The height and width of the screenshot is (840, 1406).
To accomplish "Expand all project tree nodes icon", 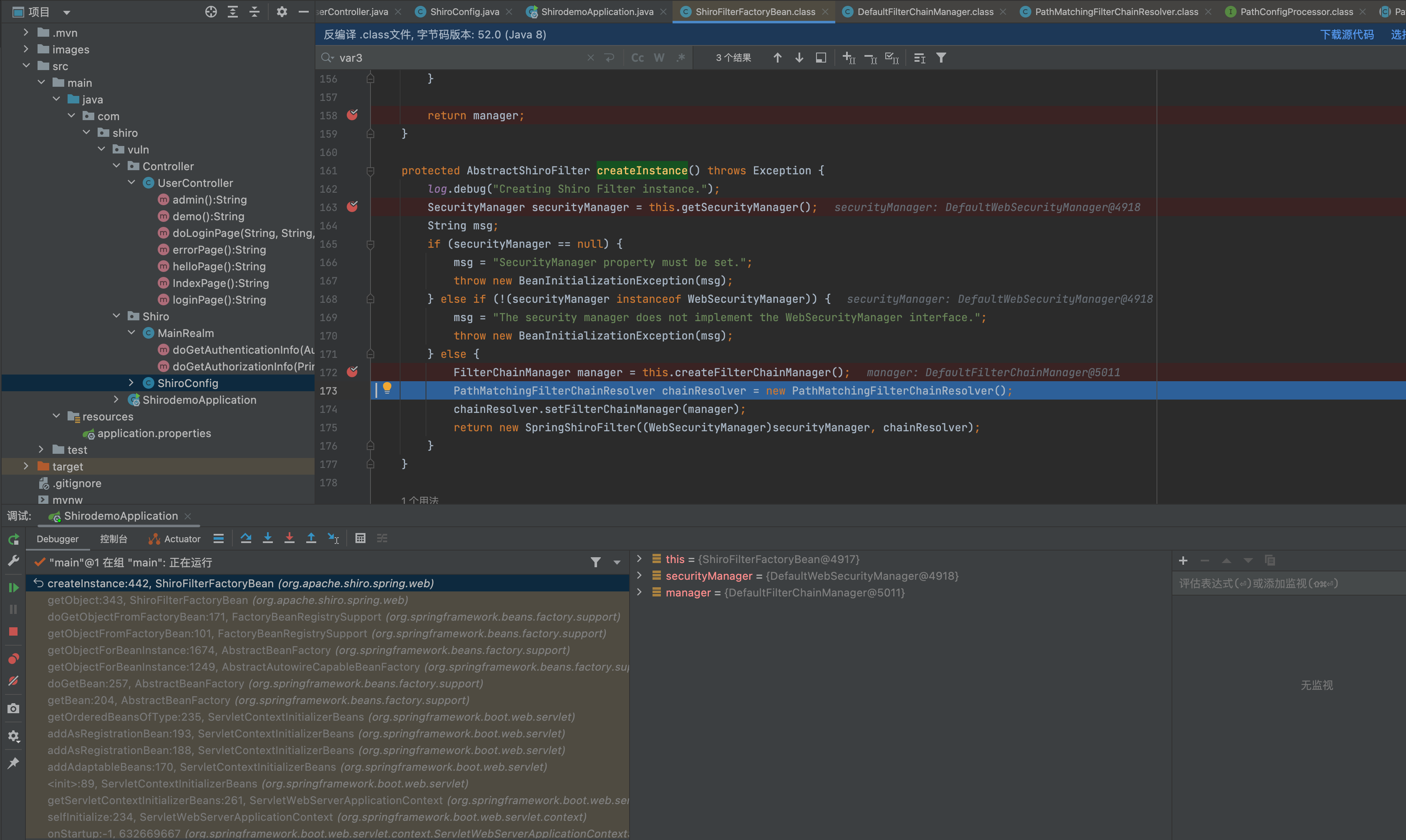I will [x=233, y=11].
